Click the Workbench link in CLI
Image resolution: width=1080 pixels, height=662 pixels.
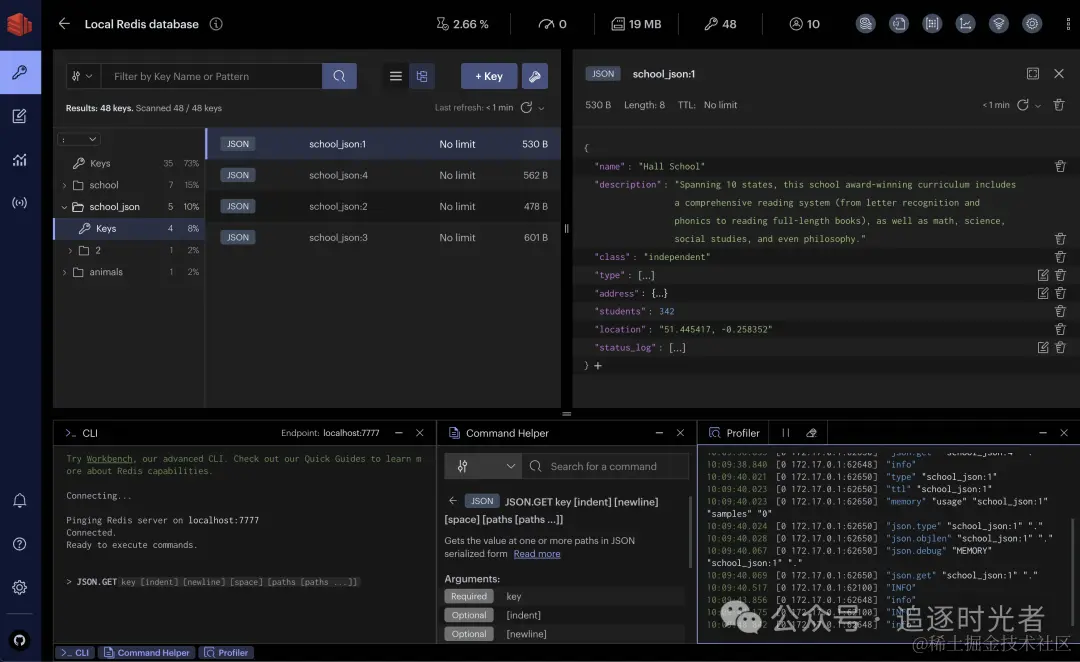click(109, 459)
